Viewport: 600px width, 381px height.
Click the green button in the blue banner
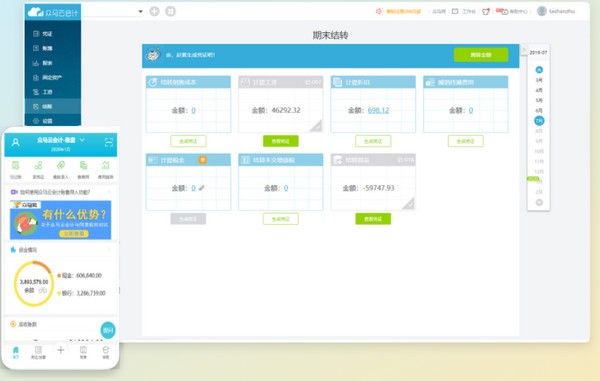tap(481, 55)
